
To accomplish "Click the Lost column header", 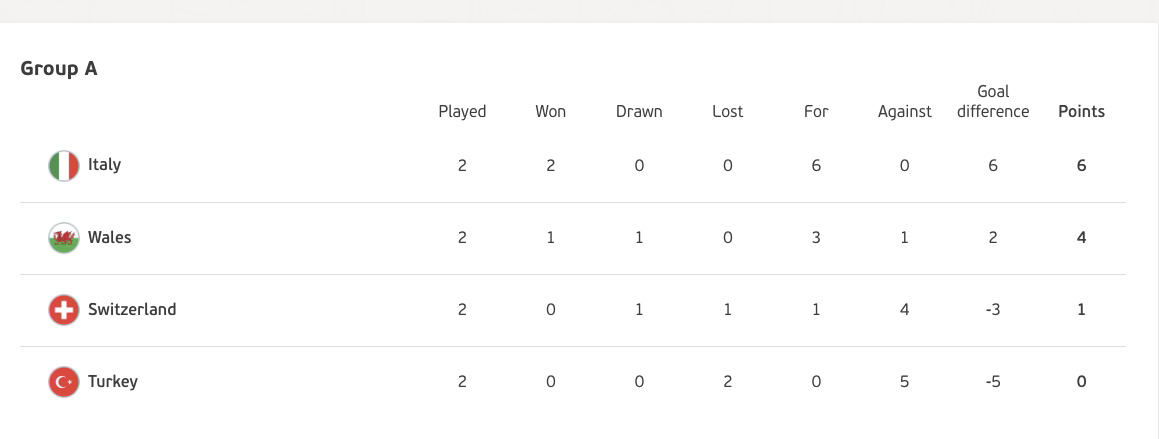I will 728,112.
